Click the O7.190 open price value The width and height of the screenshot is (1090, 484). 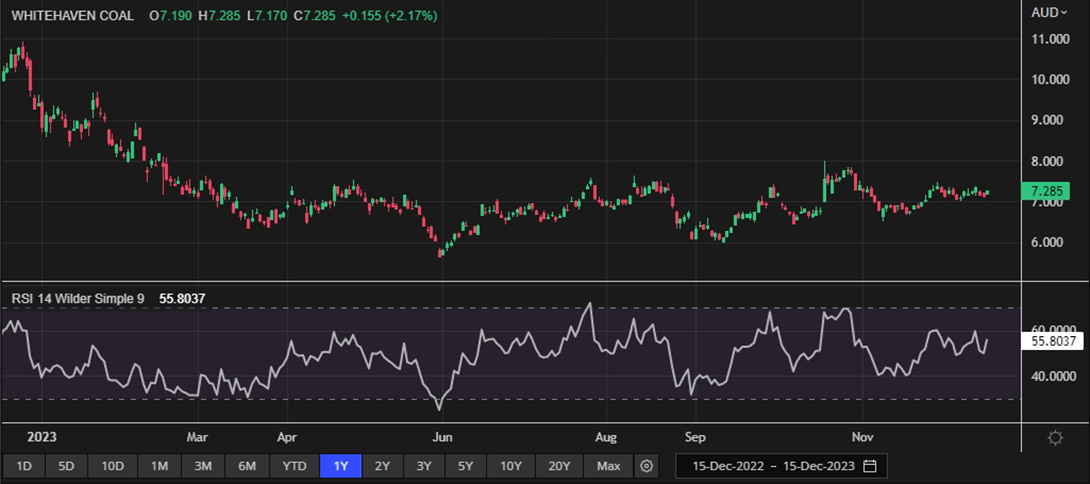tap(172, 15)
